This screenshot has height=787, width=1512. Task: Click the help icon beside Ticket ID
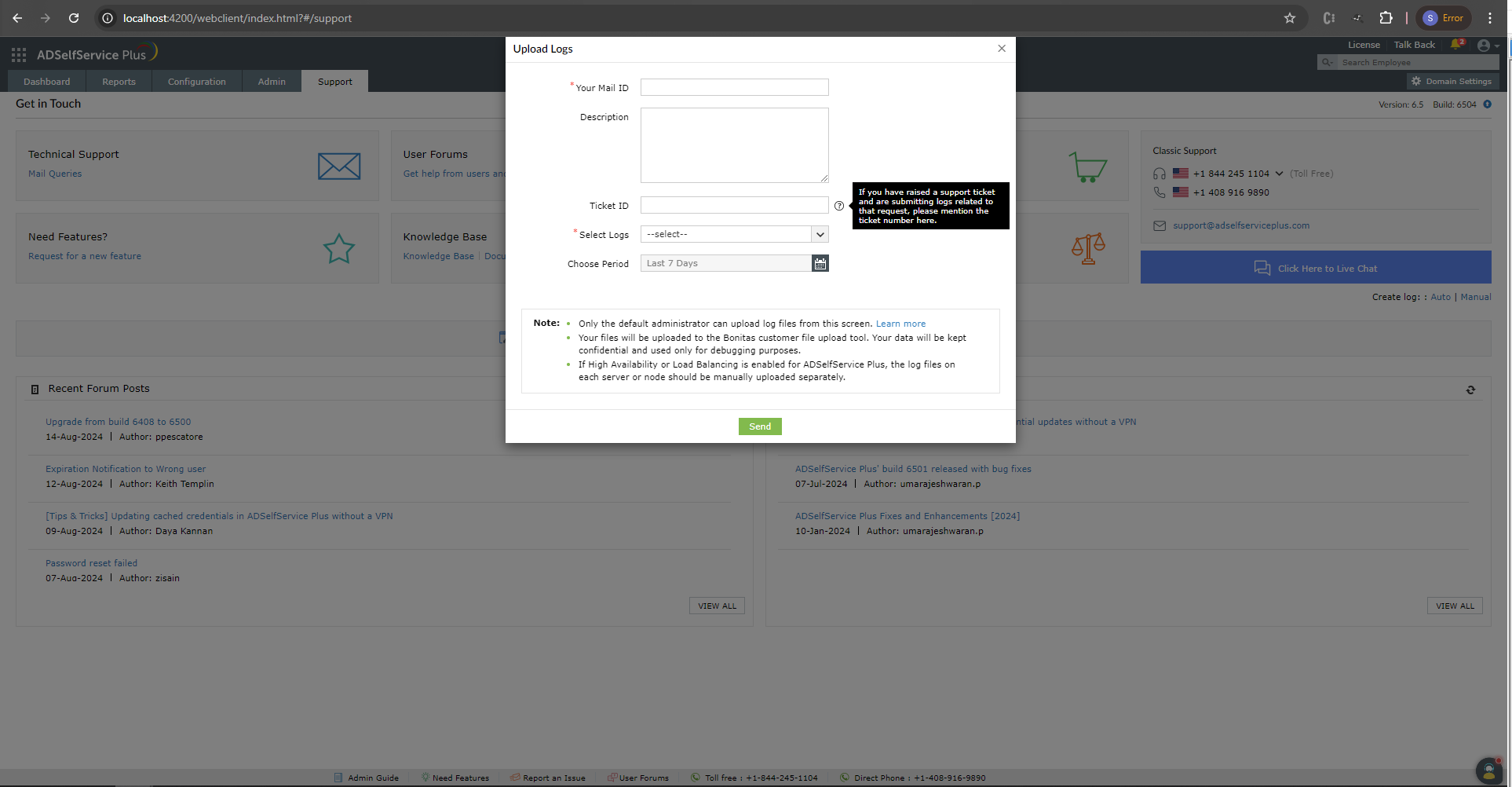[839, 206]
